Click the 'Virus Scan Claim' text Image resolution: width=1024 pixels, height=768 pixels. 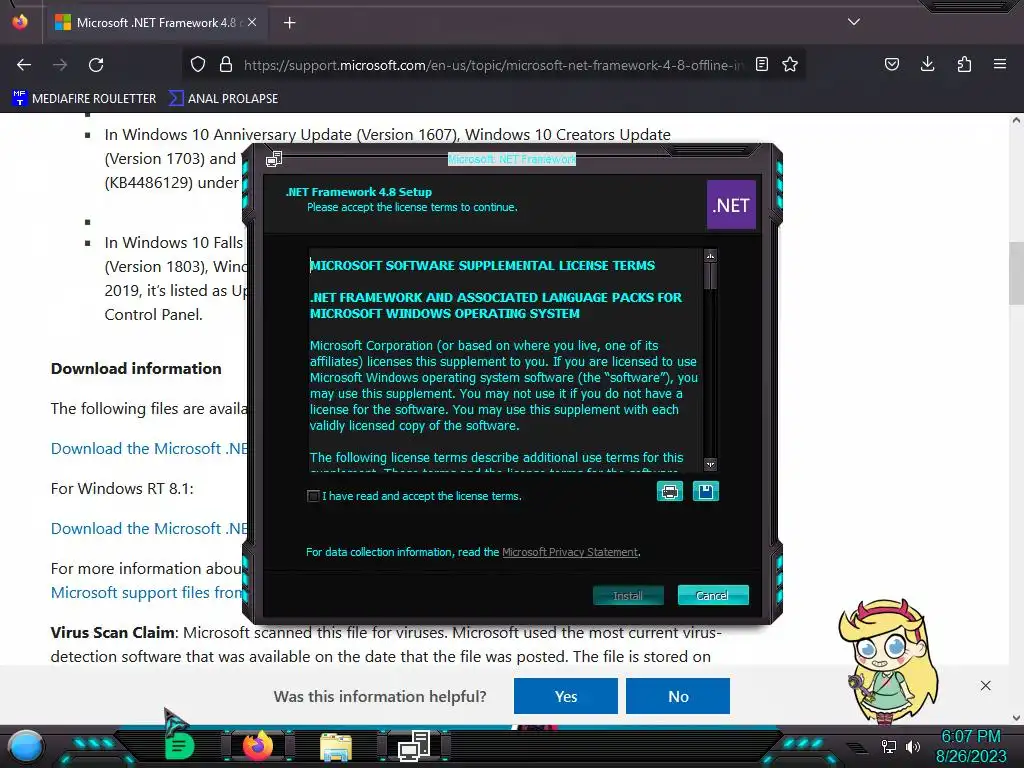pyautogui.click(x=112, y=633)
